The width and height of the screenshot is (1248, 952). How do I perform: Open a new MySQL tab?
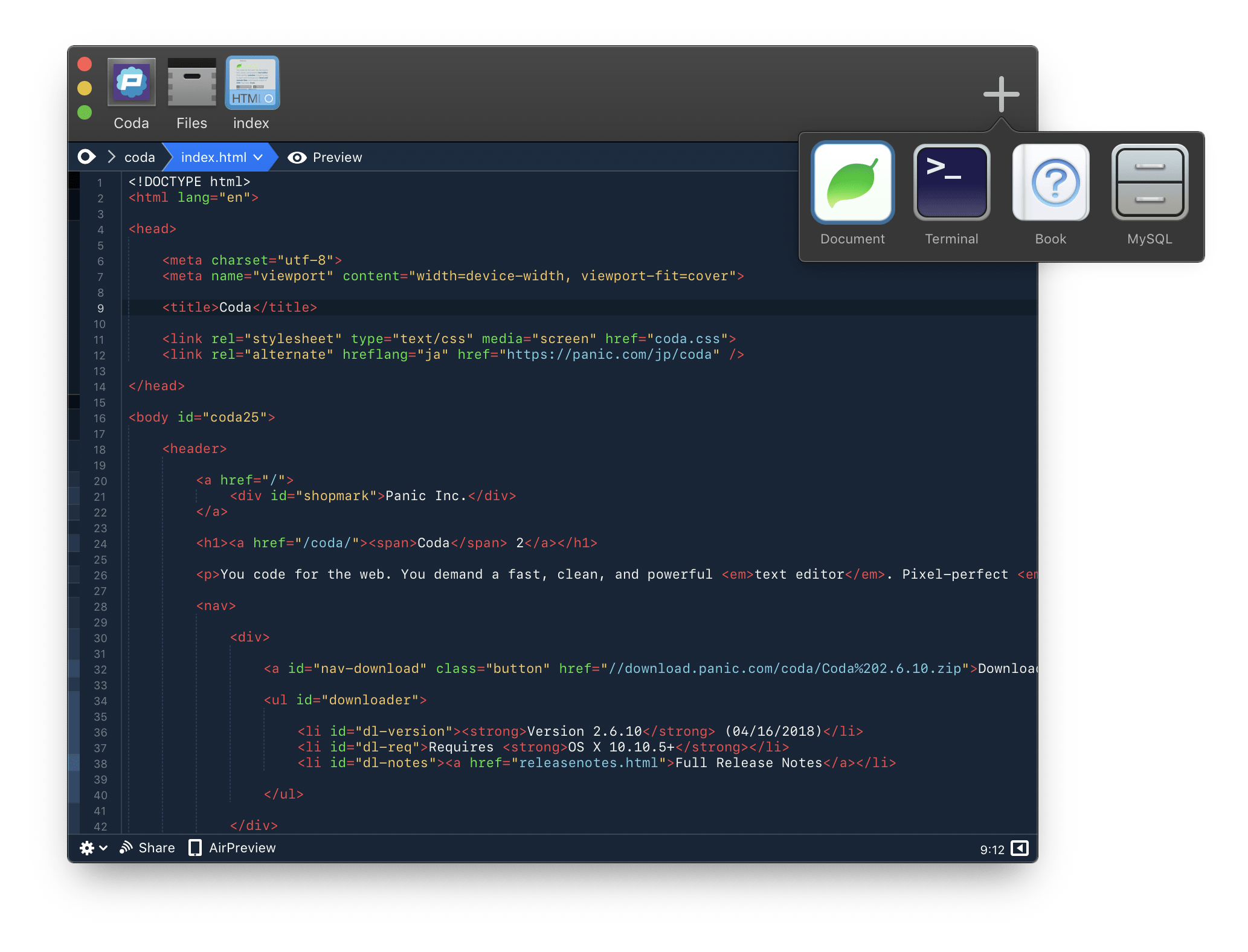1150,182
